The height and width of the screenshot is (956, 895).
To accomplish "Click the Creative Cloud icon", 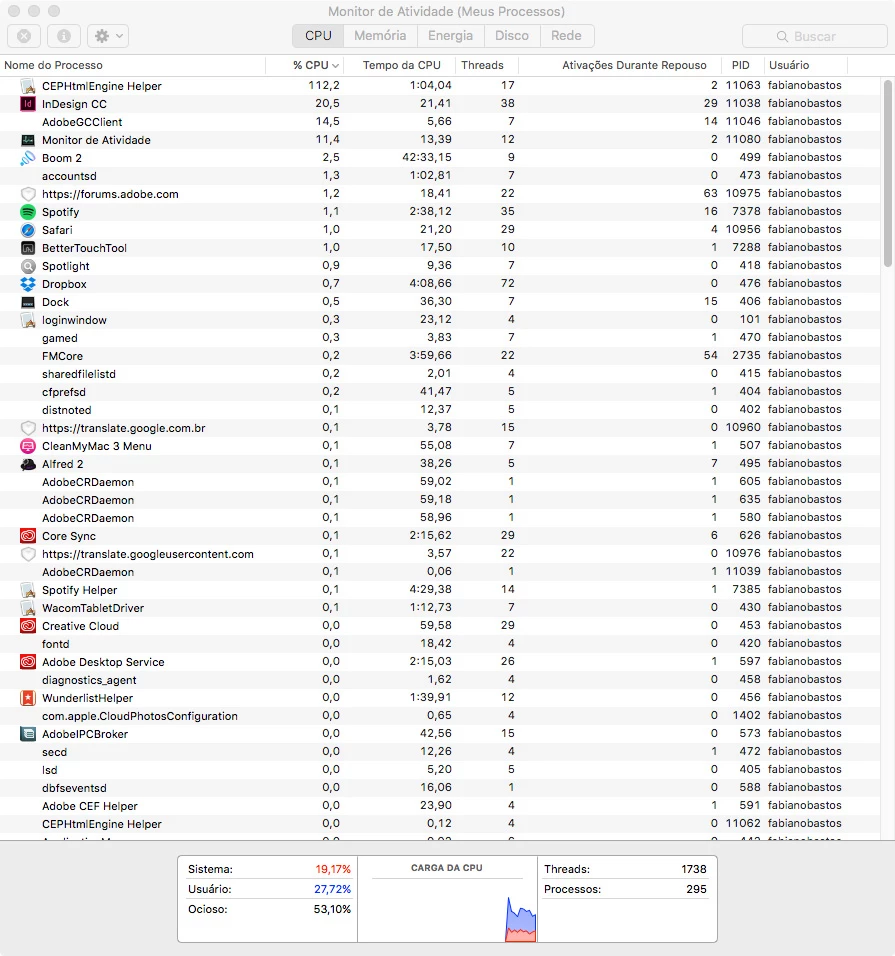I will 27,626.
